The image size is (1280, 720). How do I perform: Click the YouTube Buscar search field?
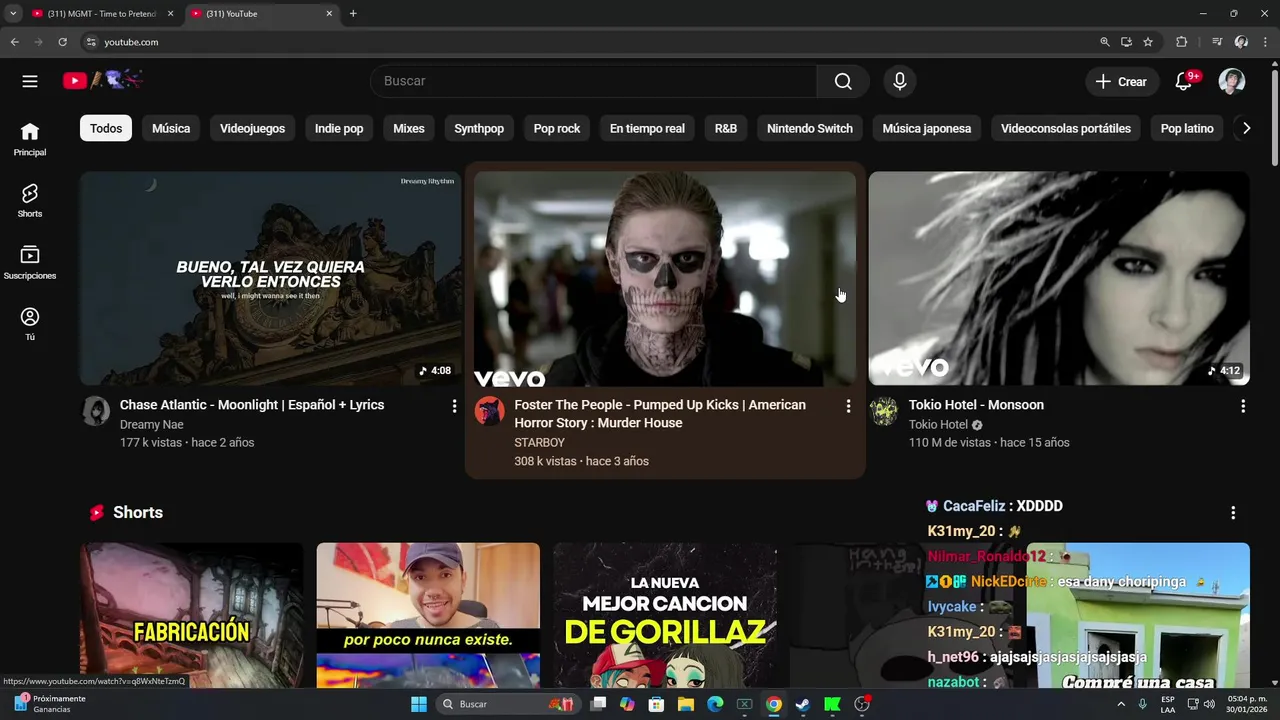(594, 81)
